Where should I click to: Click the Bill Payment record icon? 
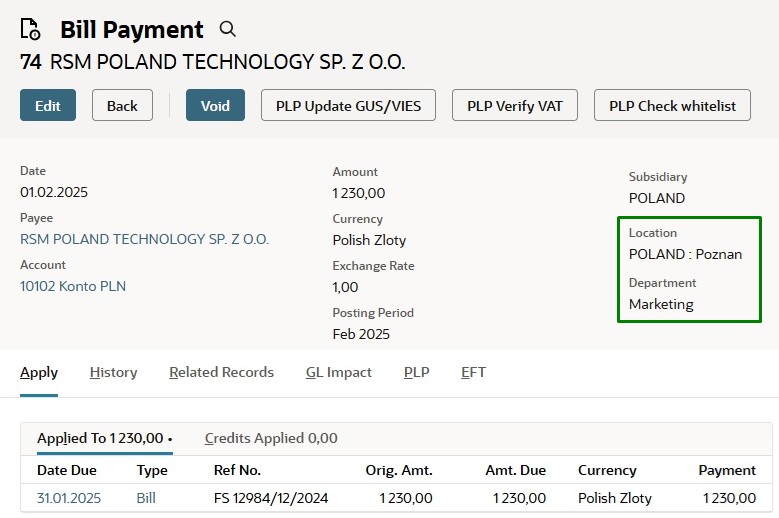tap(31, 30)
